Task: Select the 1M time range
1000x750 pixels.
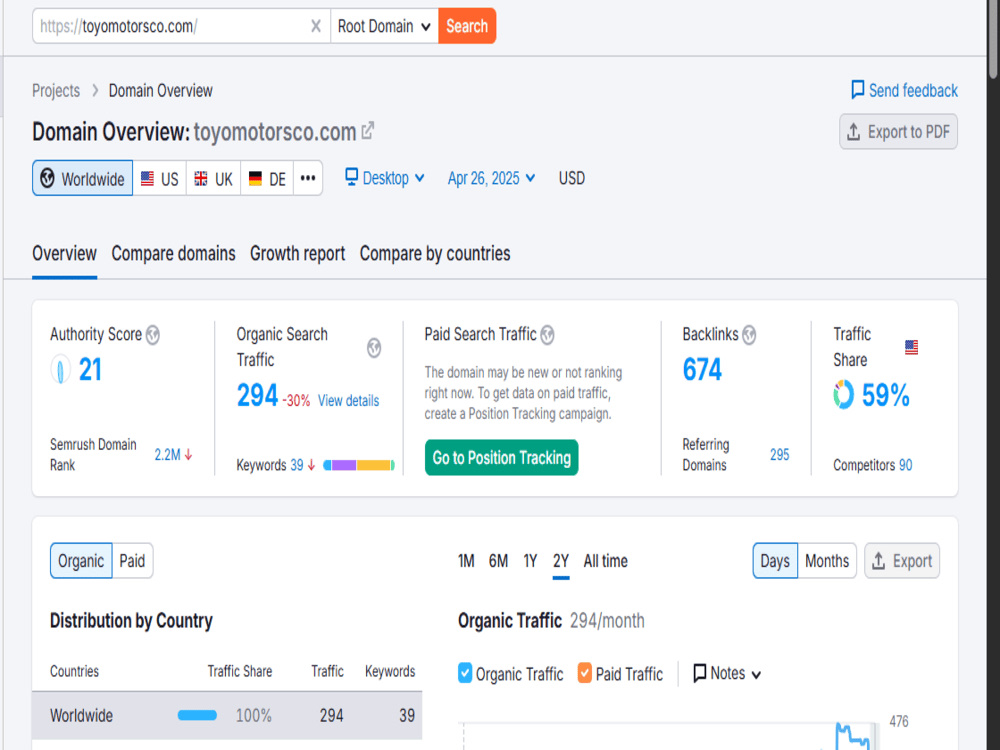Action: point(466,561)
